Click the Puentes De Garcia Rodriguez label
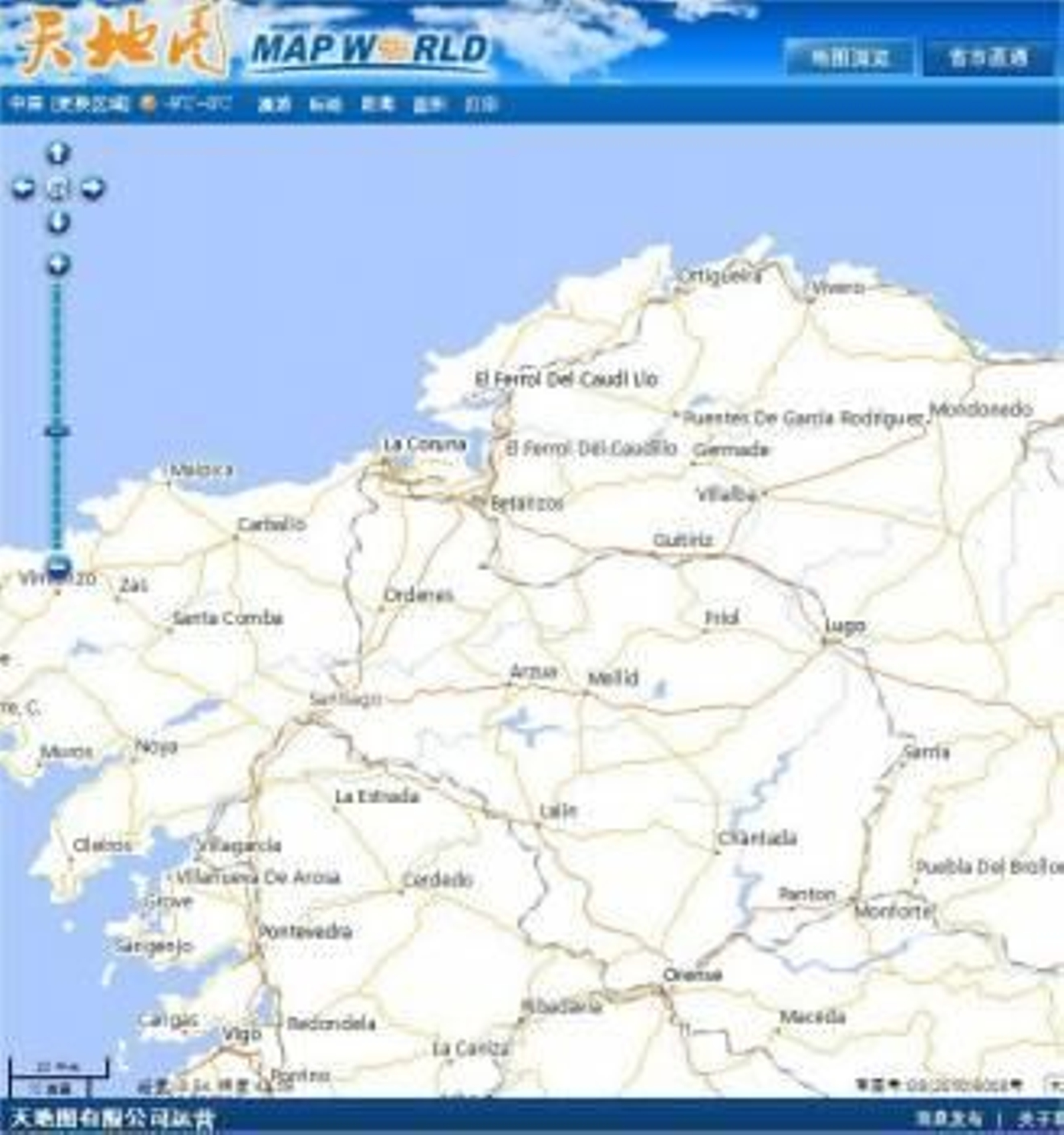1064x1135 pixels. click(803, 418)
